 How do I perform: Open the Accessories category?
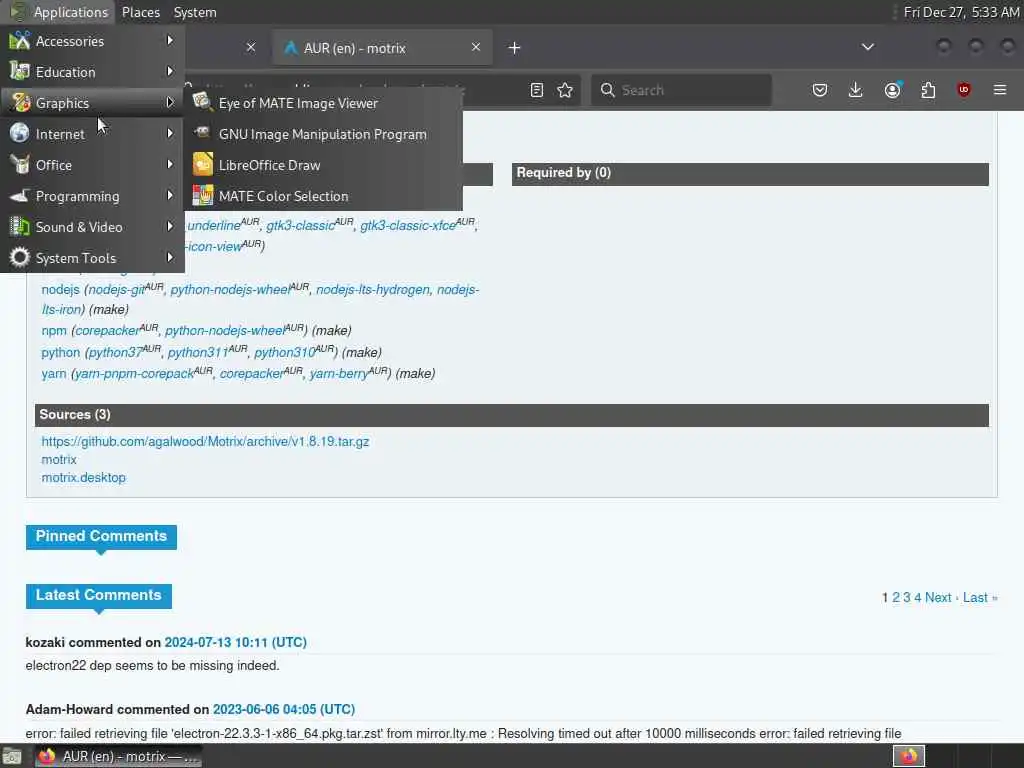[92, 41]
